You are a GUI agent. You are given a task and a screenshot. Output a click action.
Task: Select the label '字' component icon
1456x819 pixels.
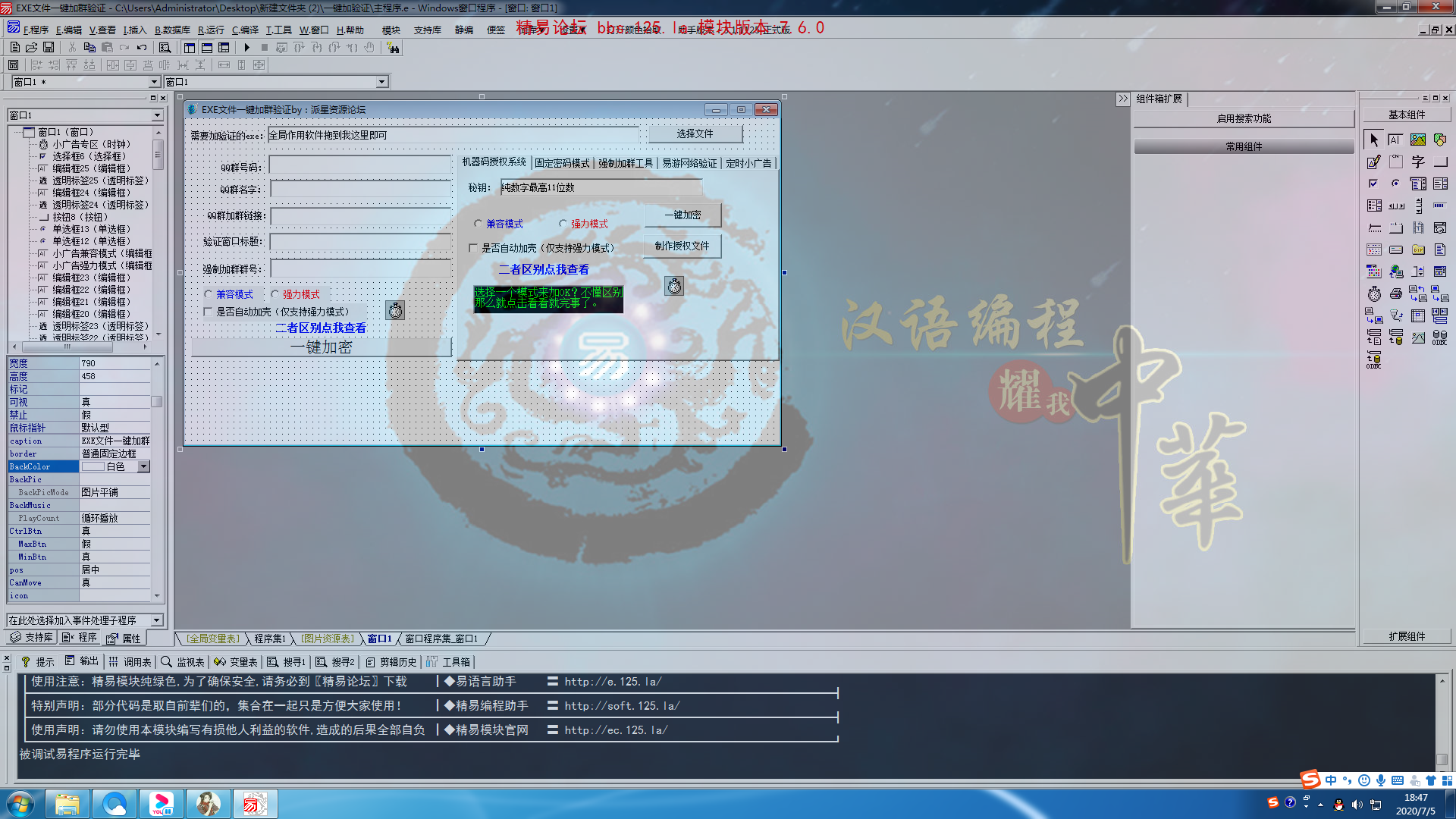(x=1418, y=162)
